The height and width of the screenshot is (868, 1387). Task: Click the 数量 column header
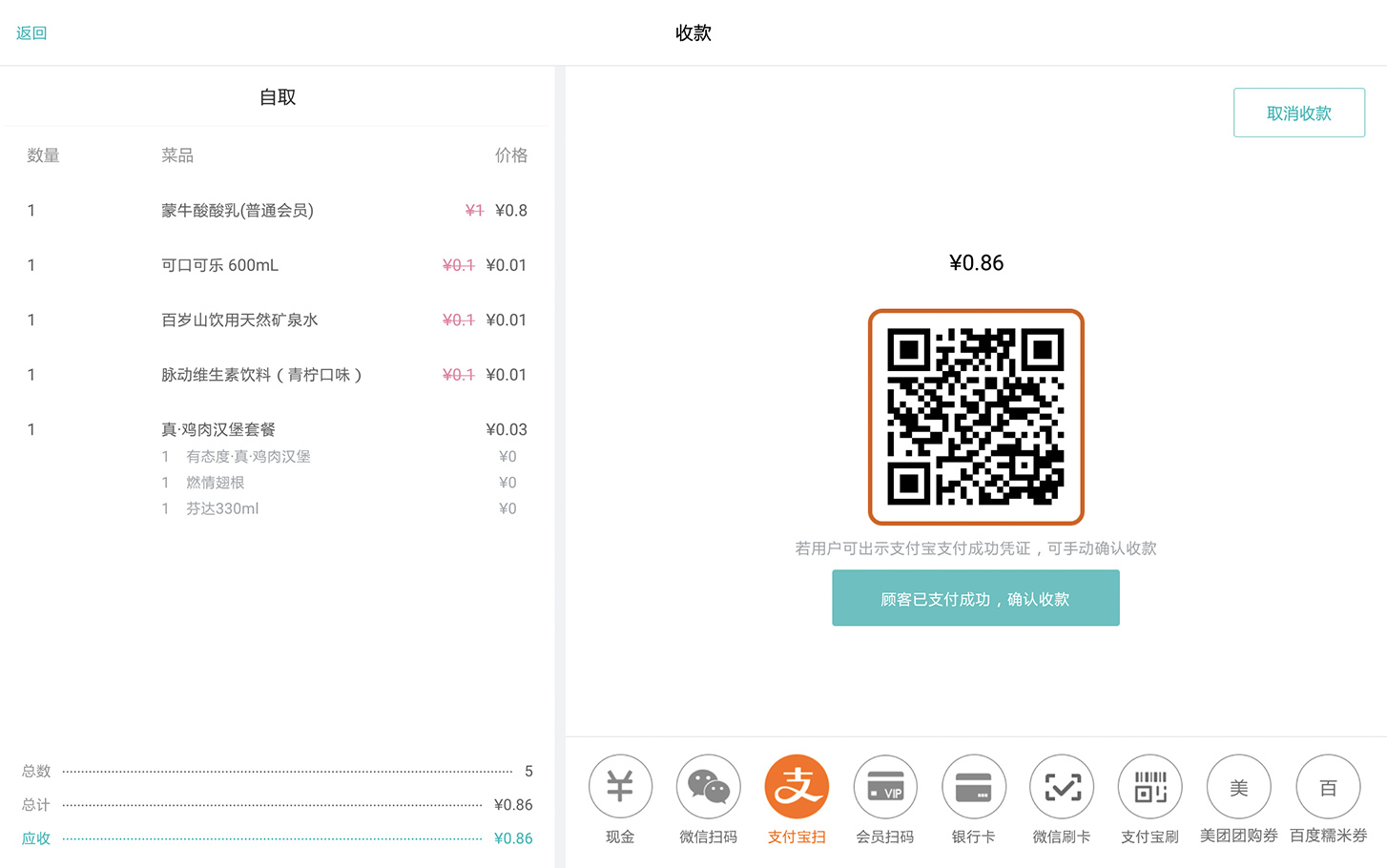43,155
